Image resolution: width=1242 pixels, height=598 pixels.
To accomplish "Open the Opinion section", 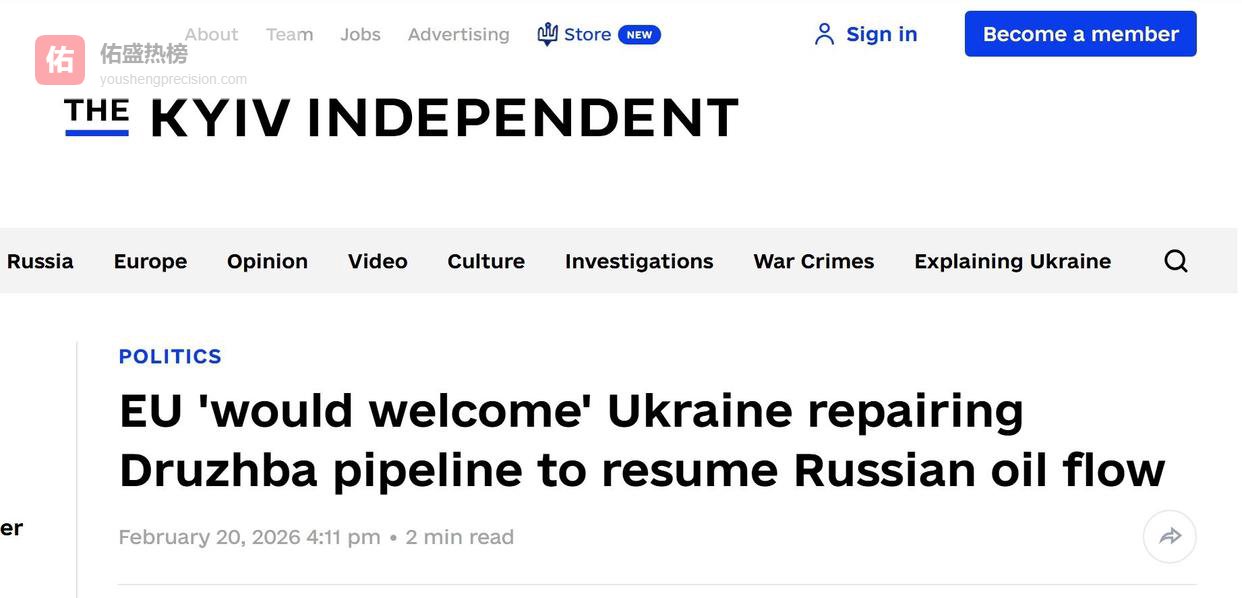I will (x=267, y=261).
